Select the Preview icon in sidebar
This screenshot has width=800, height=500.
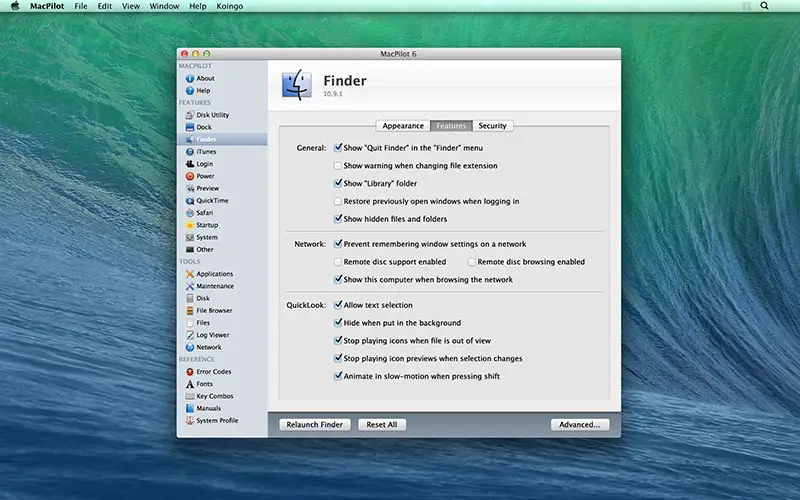[190, 189]
